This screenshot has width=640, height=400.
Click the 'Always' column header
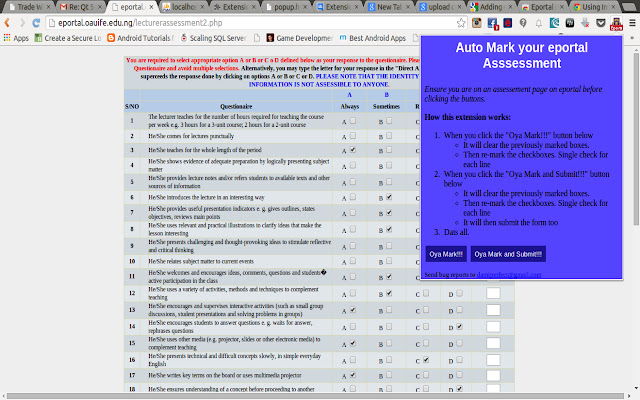(x=350, y=107)
